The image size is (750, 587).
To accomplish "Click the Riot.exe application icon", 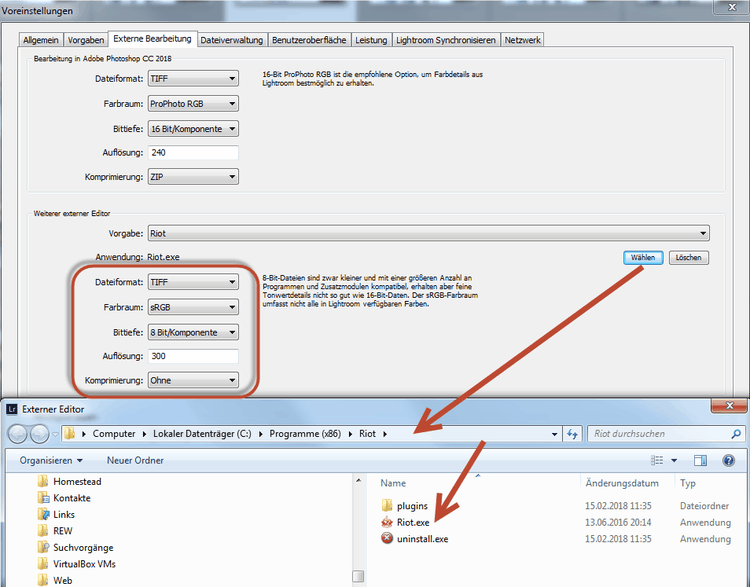I will coord(387,522).
